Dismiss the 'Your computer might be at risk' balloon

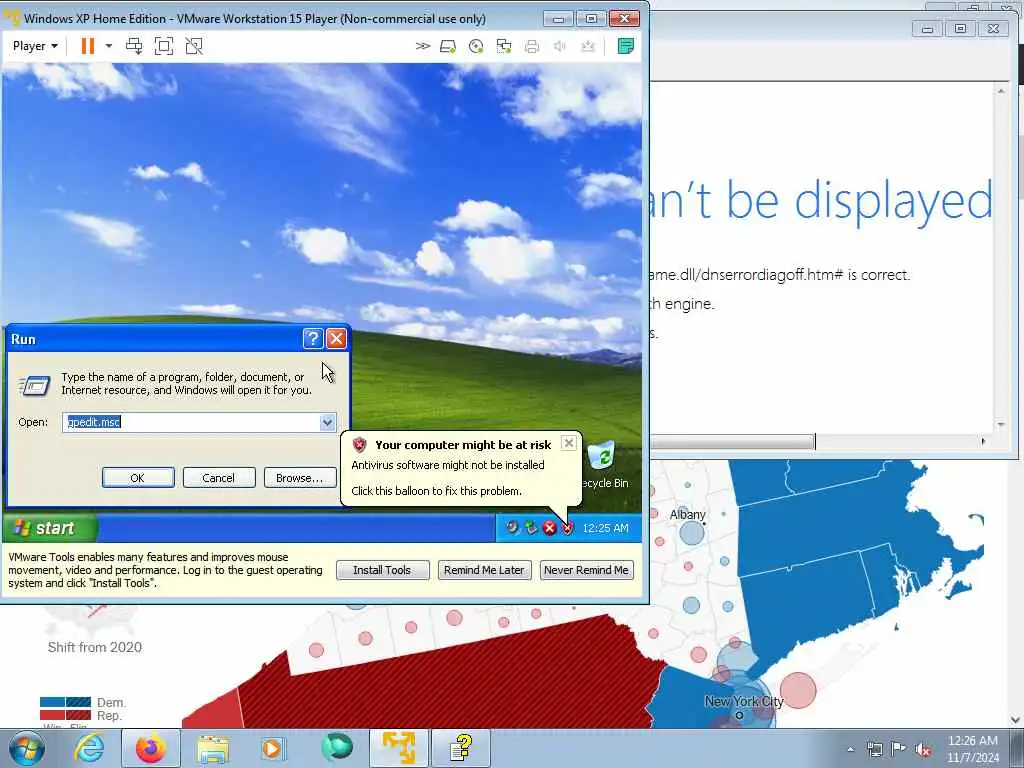click(x=569, y=443)
